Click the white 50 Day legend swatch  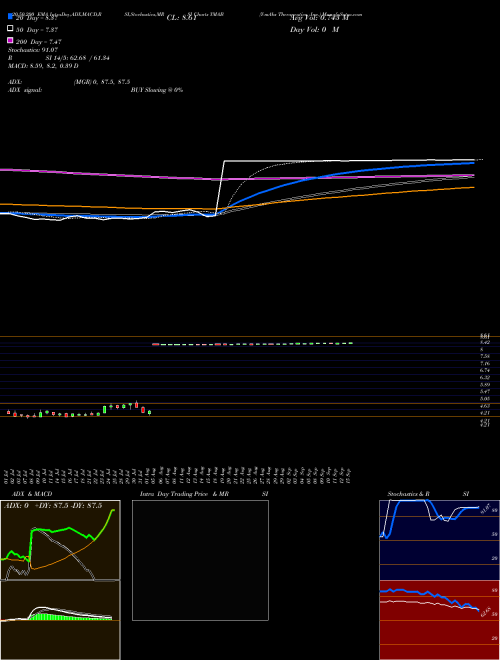pyautogui.click(x=11, y=29)
